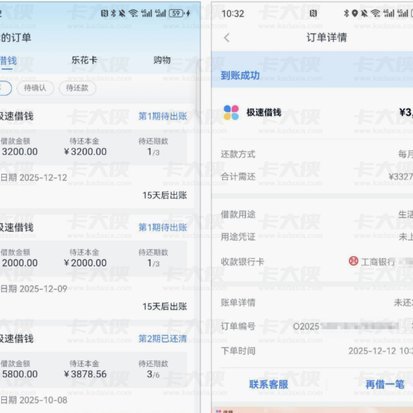Tap the left screen's muted bell icon
The width and height of the screenshot is (413, 413).
pos(122,13)
